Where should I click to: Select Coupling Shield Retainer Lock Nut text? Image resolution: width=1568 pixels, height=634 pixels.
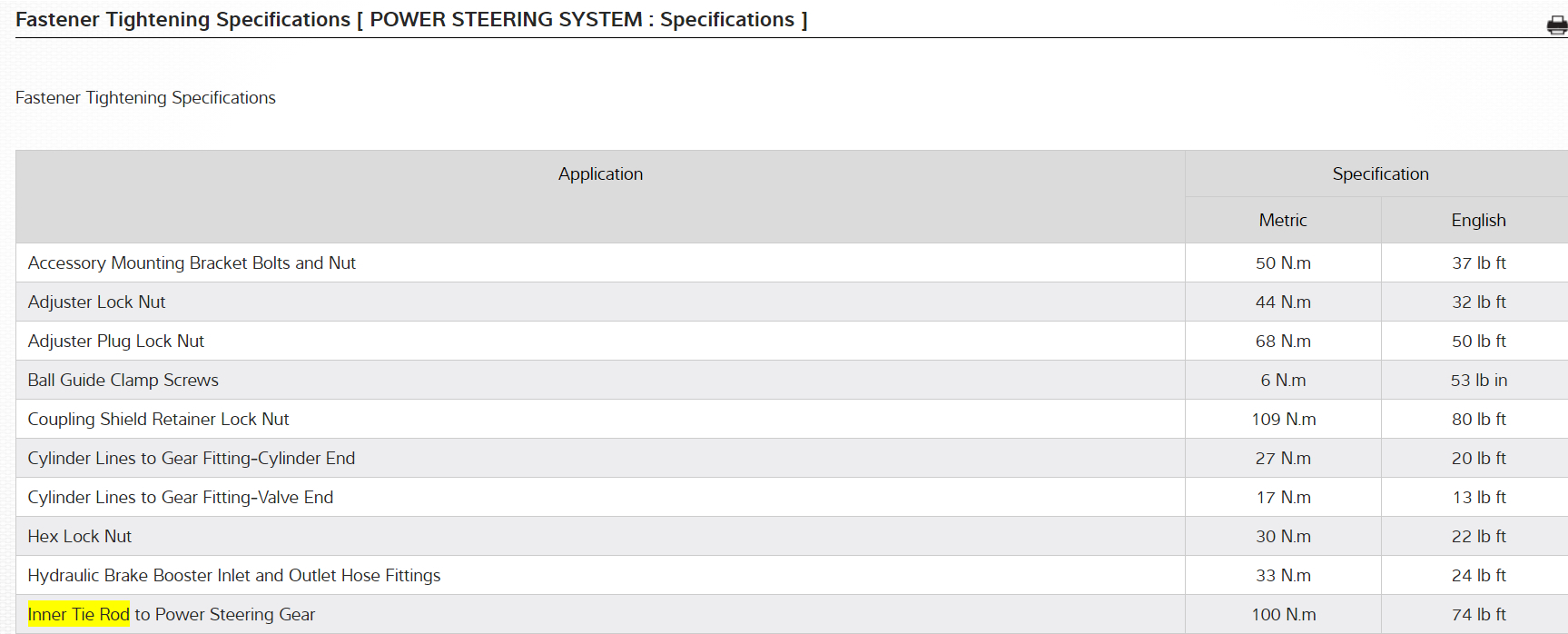pyautogui.click(x=158, y=420)
